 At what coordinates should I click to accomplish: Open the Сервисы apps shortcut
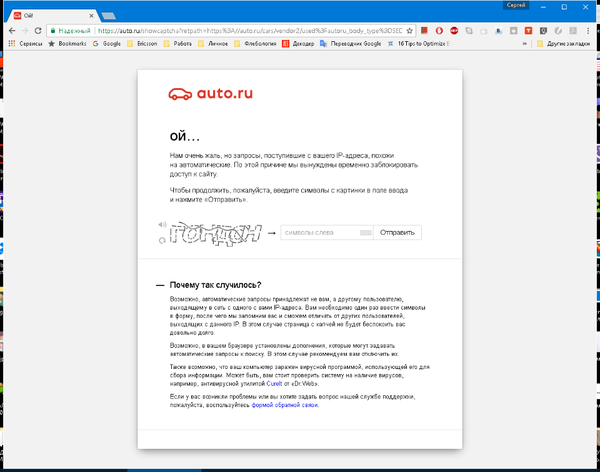pos(25,44)
